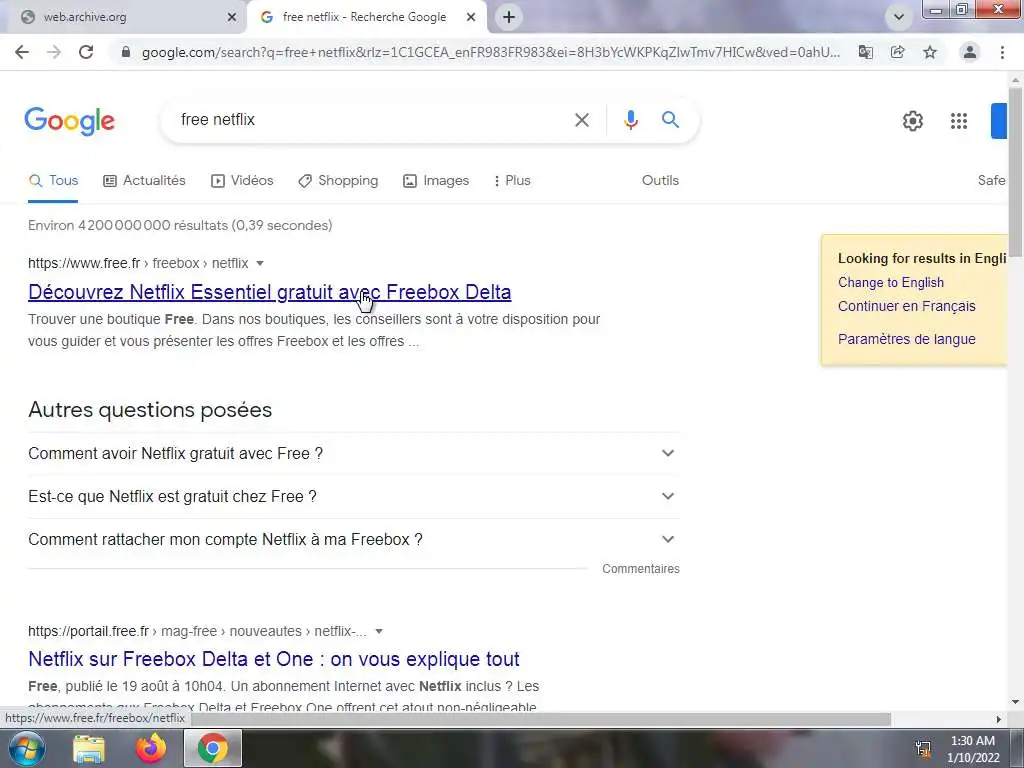Viewport: 1024px width, 768px height.
Task: Open Paramètres de langue link
Action: [x=906, y=339]
